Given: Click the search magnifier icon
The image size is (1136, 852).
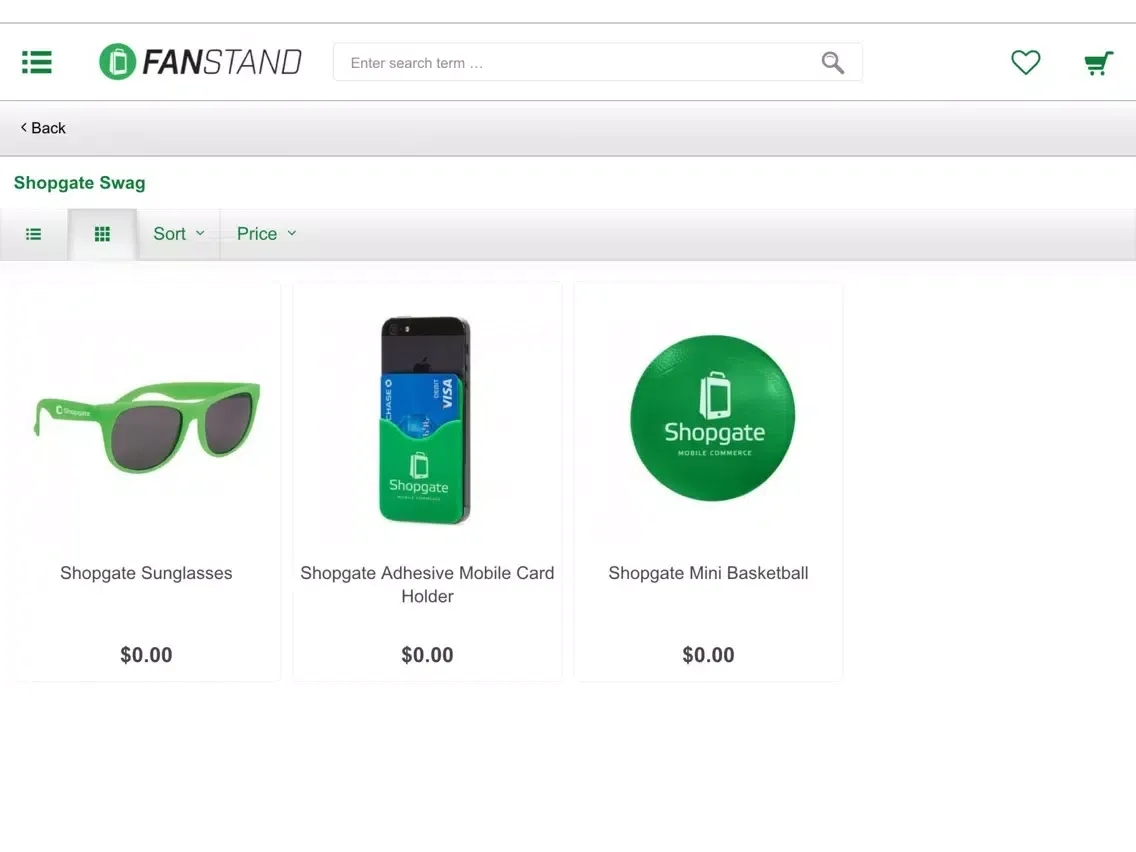Looking at the screenshot, I should pos(832,63).
